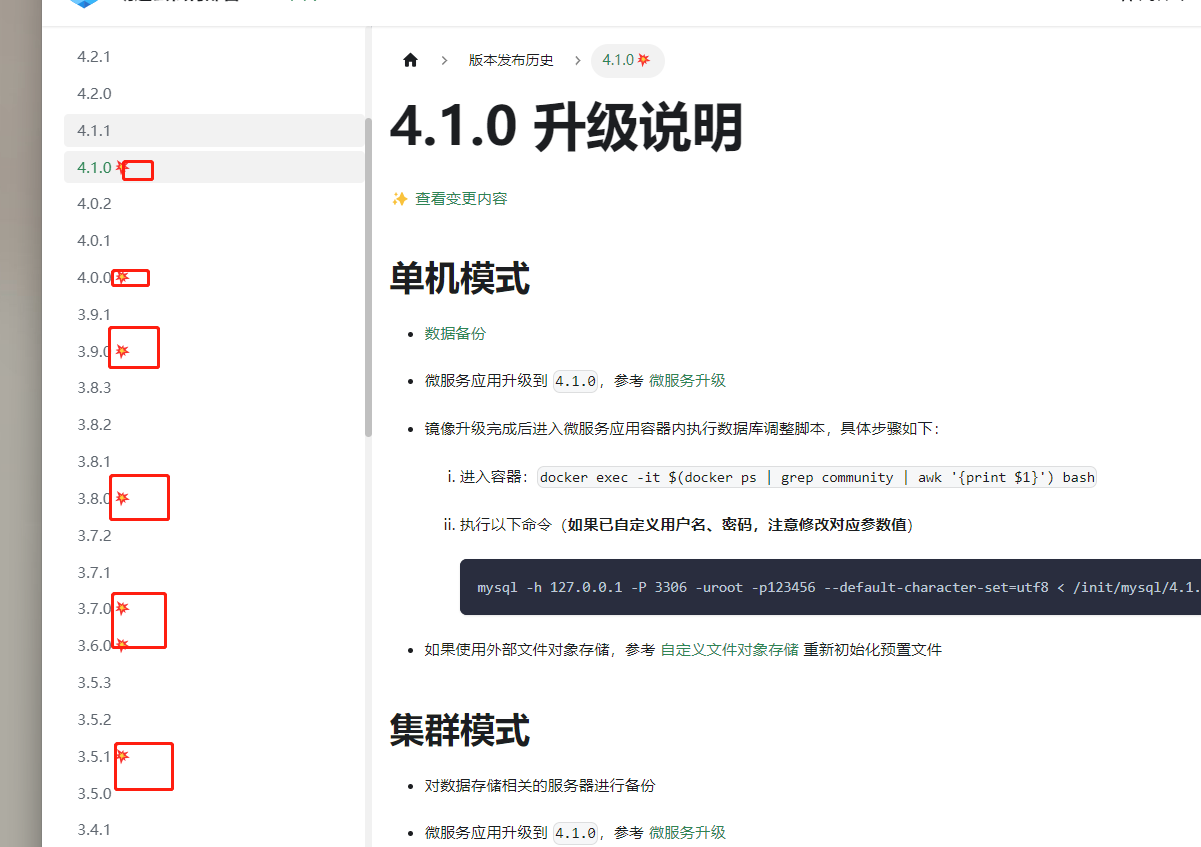Open the 自定义文件对象存储 link

[x=729, y=649]
